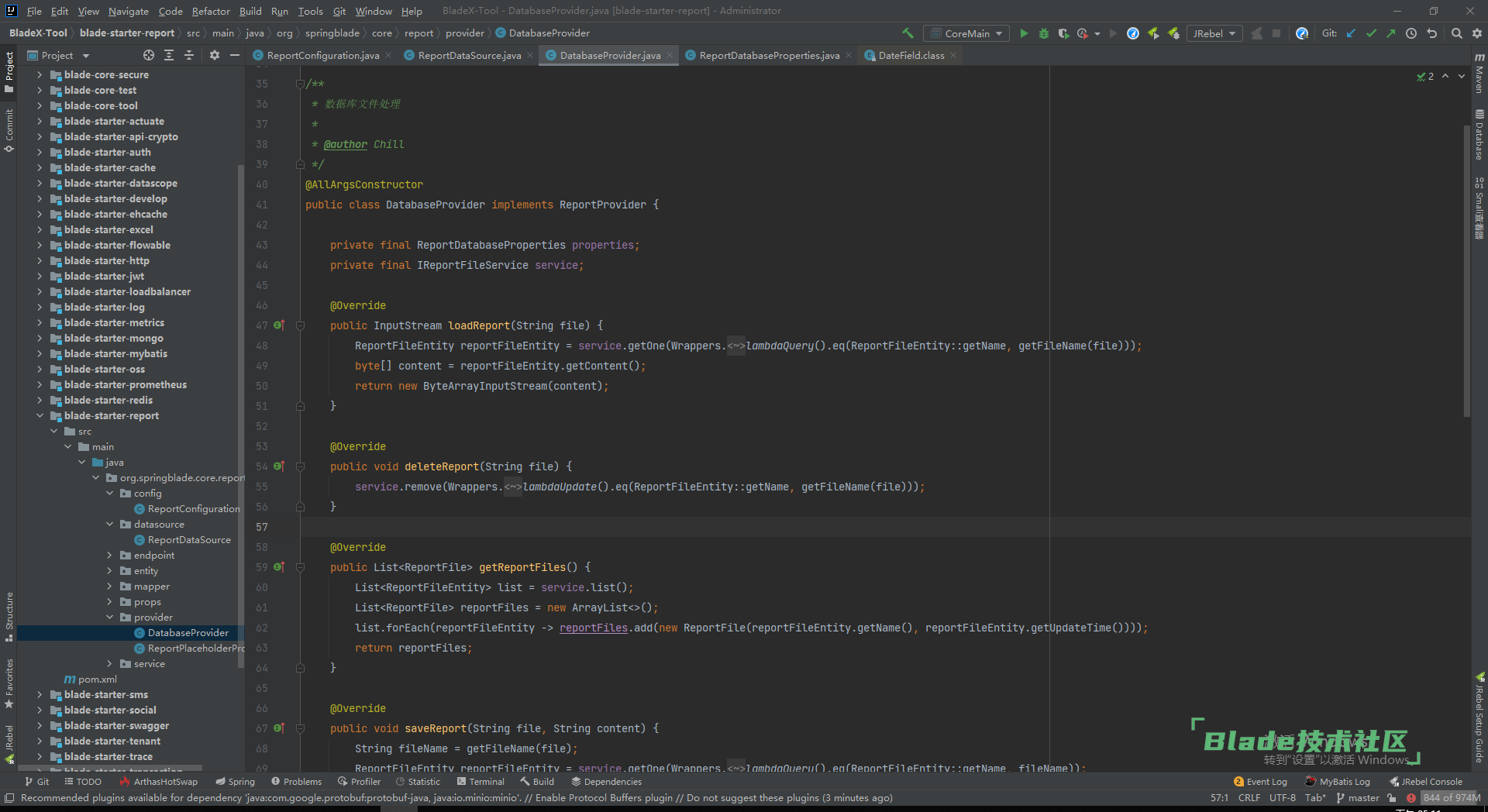Click the master Git branch widget
The width and height of the screenshot is (1488, 812).
point(1358,798)
